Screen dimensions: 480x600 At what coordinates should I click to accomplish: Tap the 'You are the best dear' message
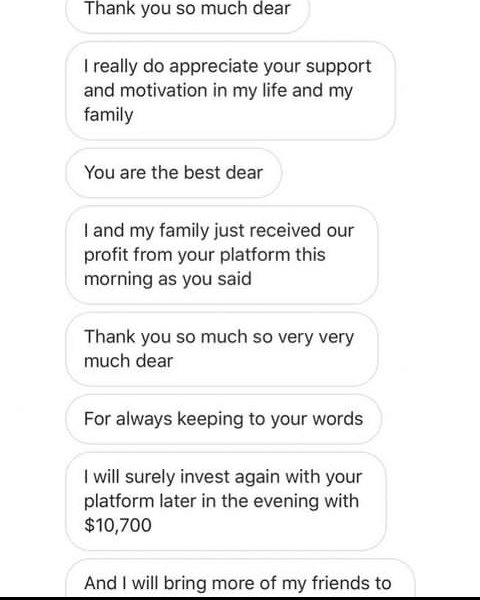pos(174,173)
